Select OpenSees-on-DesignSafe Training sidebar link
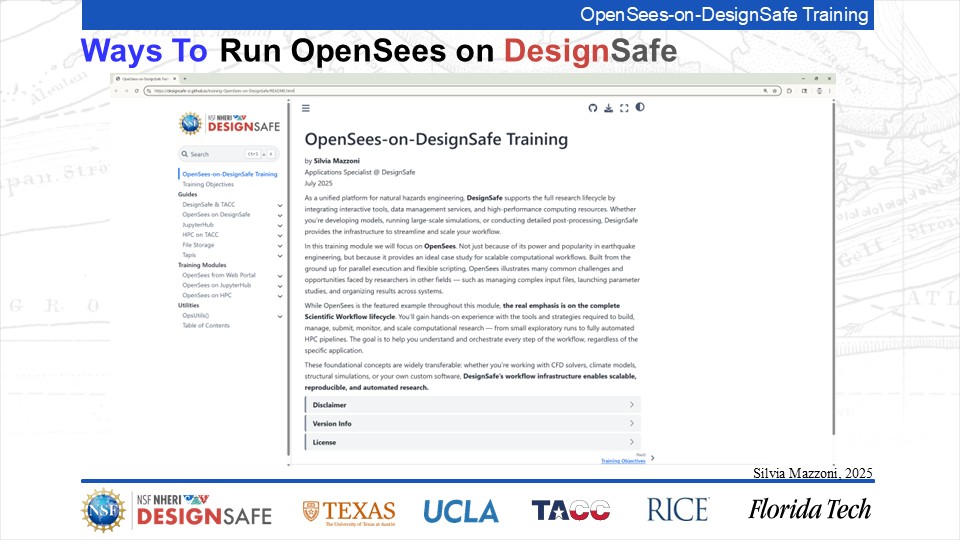 pyautogui.click(x=229, y=174)
